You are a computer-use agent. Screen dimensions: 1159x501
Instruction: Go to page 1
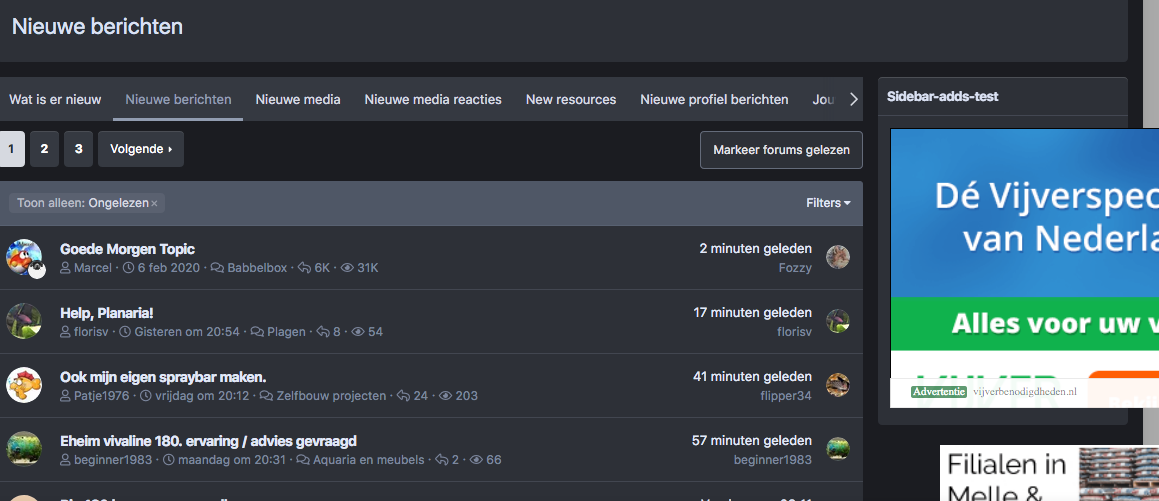click(11, 149)
